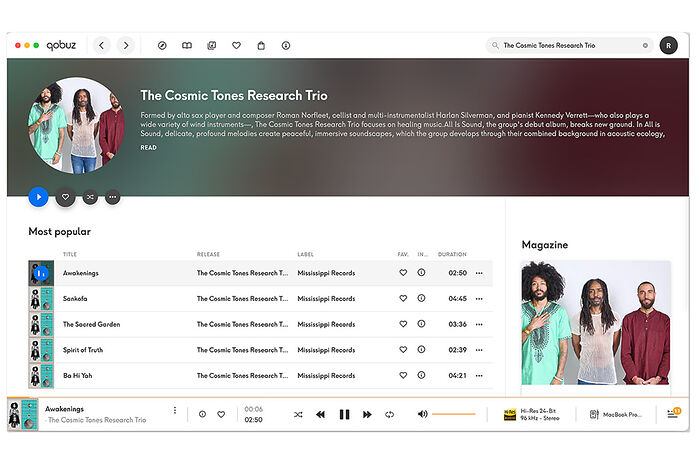This screenshot has height=464, width=696.
Task: Pause Awakenings via its row cover button
Action: coord(41,273)
